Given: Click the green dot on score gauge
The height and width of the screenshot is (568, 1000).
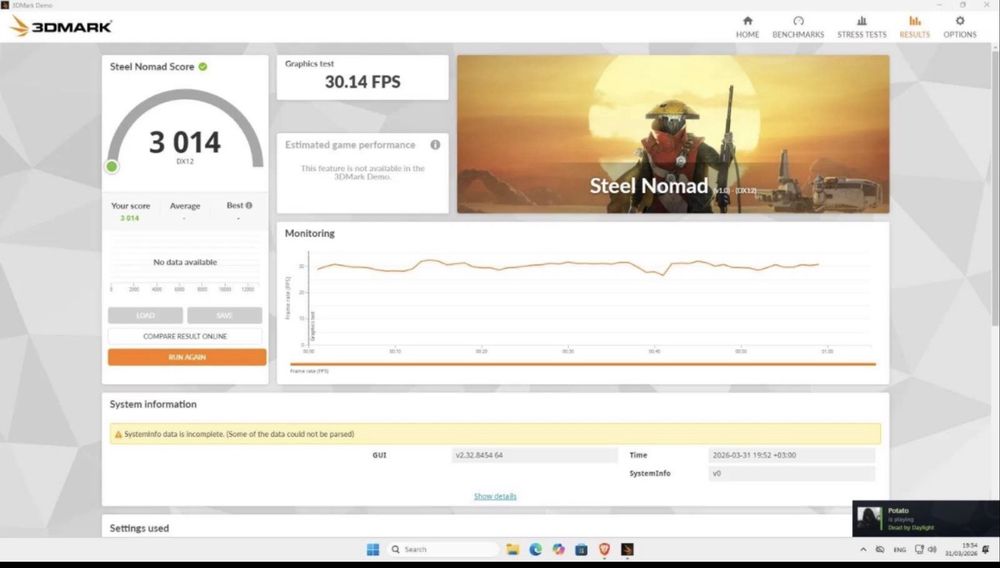Looking at the screenshot, I should pyautogui.click(x=112, y=166).
